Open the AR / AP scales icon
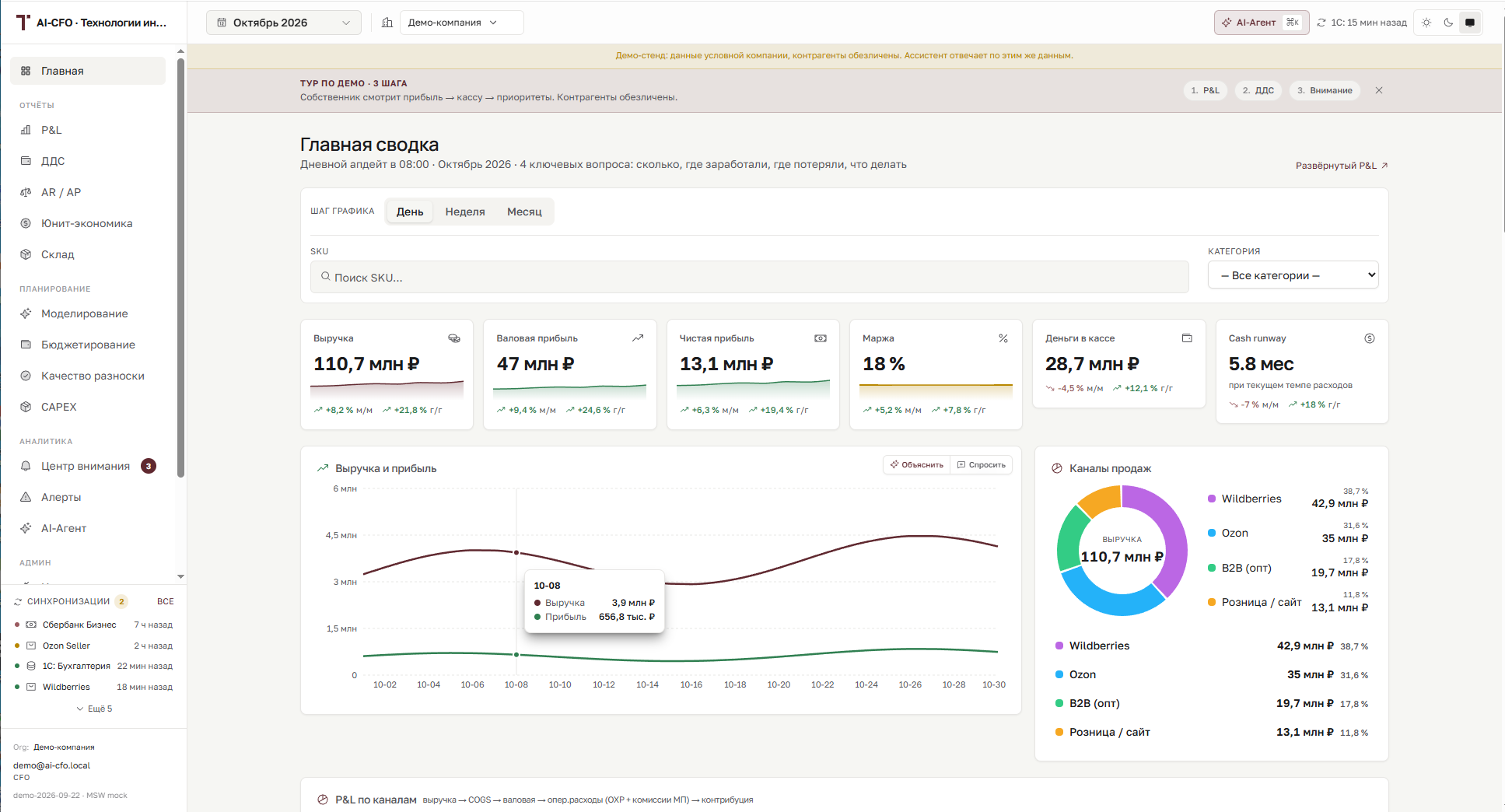 click(26, 192)
